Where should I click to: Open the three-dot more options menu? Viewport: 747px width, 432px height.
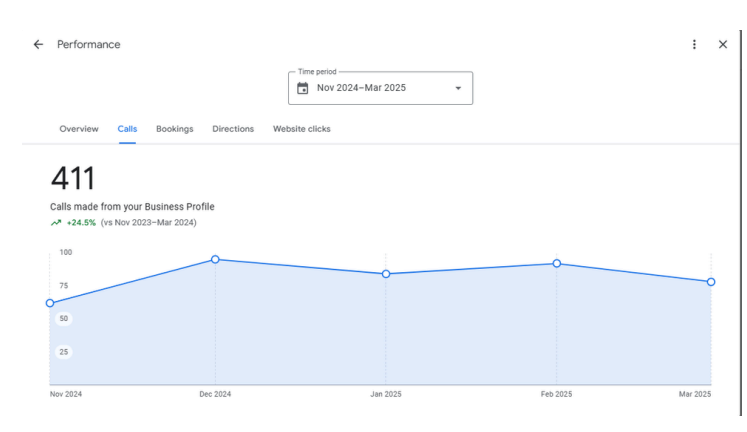coord(694,45)
